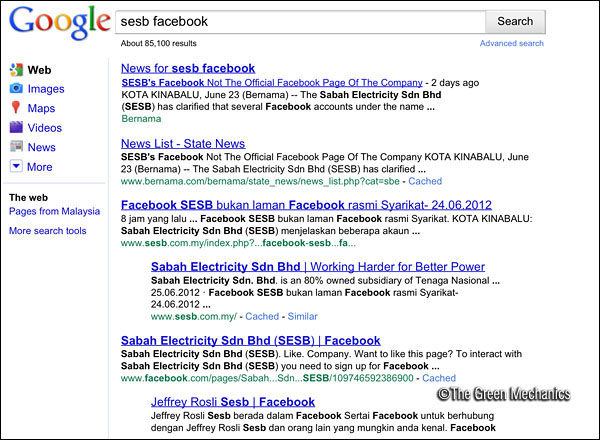Select the Web search icon
Screen dimensions: 600x440
point(16,70)
